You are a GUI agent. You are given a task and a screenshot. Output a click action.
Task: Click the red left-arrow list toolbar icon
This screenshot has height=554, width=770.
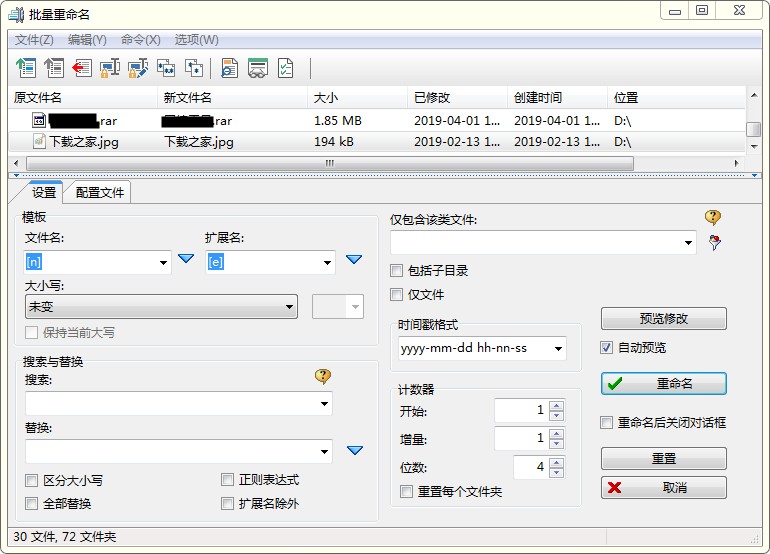[x=82, y=68]
